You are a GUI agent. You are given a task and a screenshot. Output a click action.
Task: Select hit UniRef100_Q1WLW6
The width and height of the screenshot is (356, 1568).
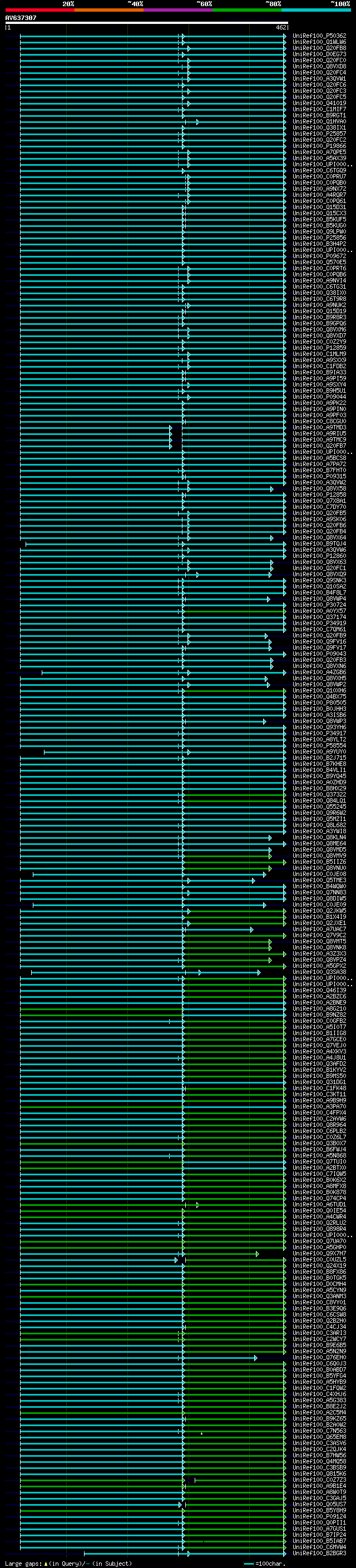[x=319, y=42]
